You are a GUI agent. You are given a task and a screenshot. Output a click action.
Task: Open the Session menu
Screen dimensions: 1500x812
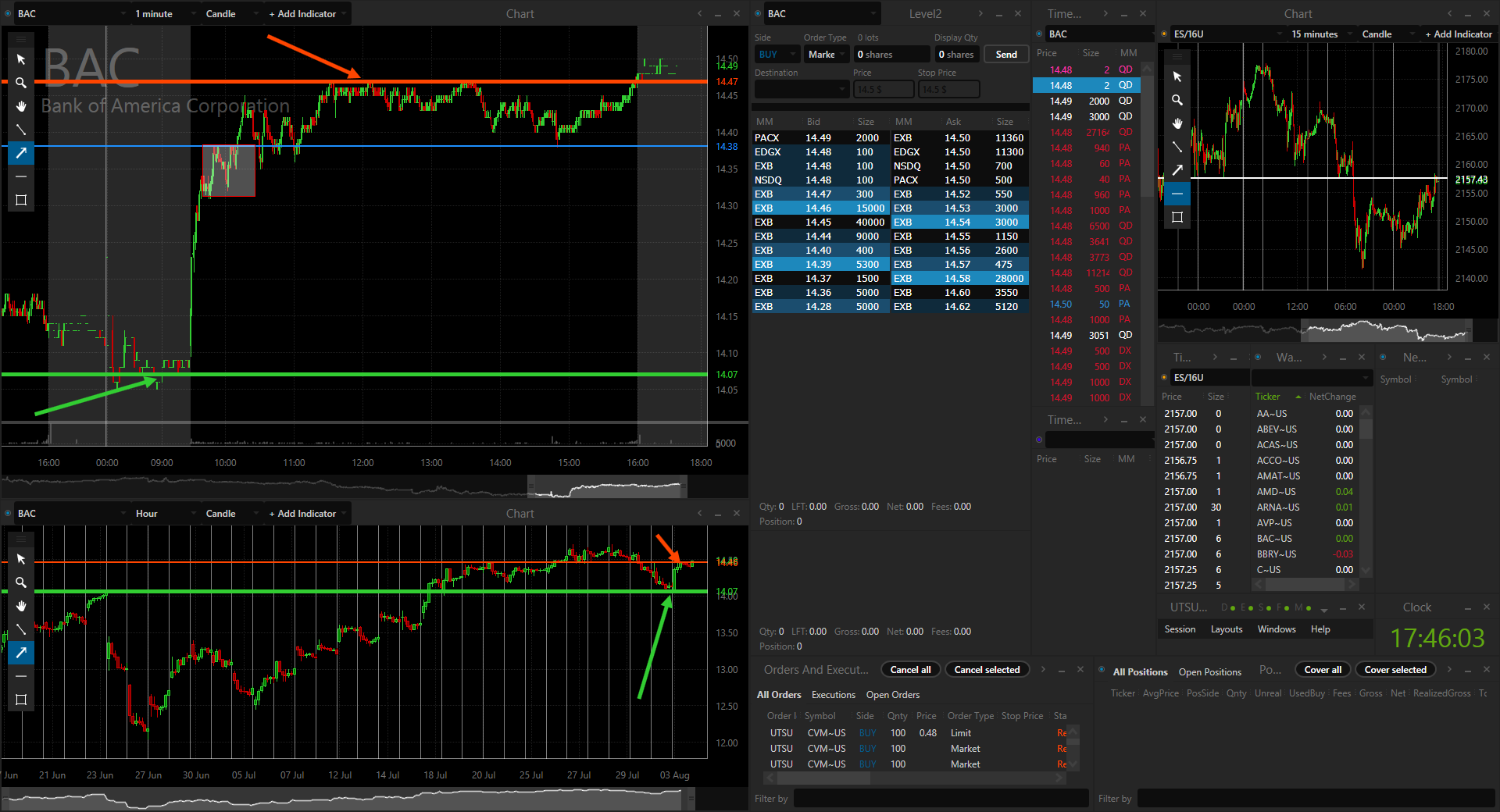tap(1180, 629)
